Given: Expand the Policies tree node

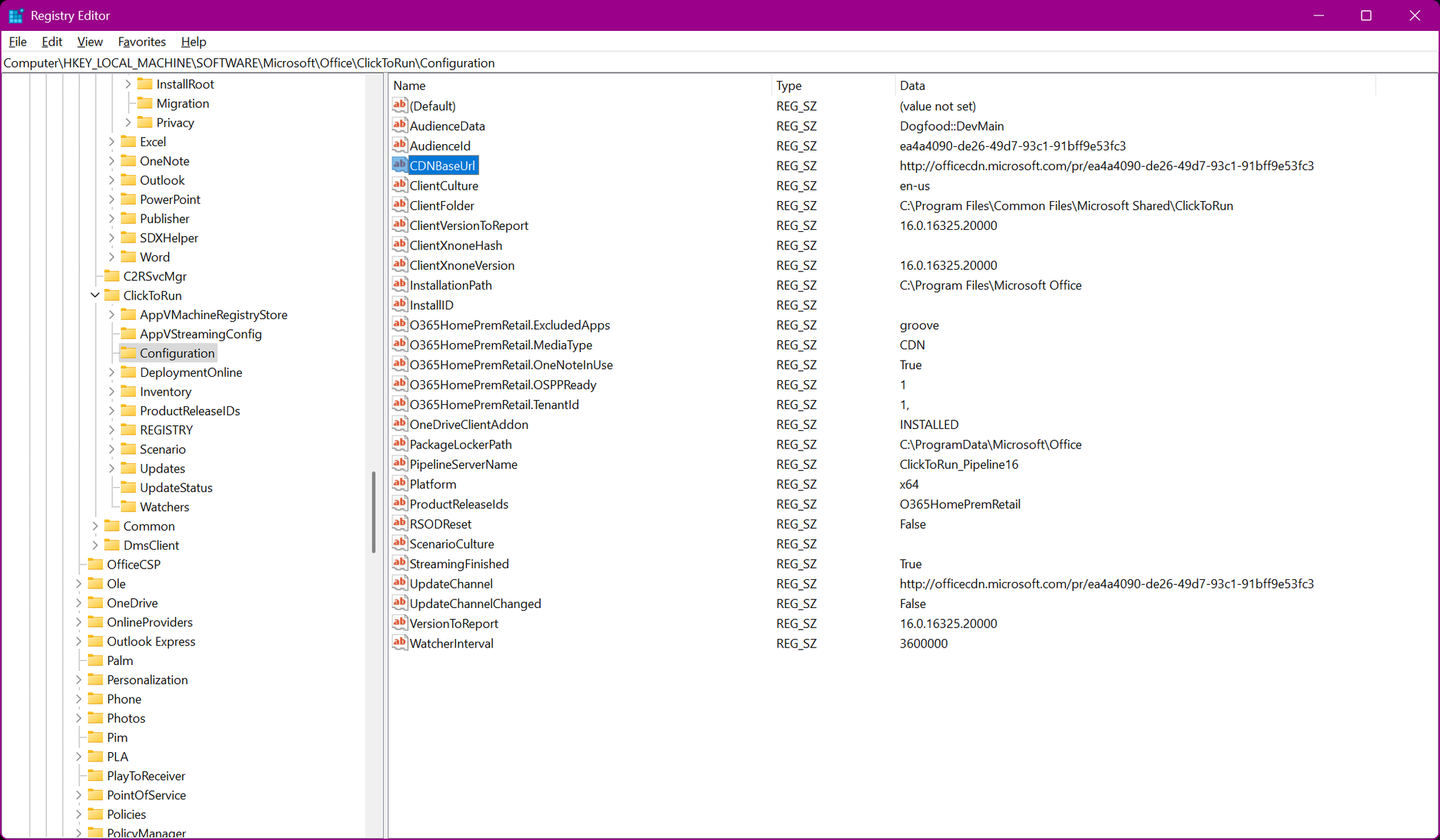Looking at the screenshot, I should pyautogui.click(x=77, y=814).
